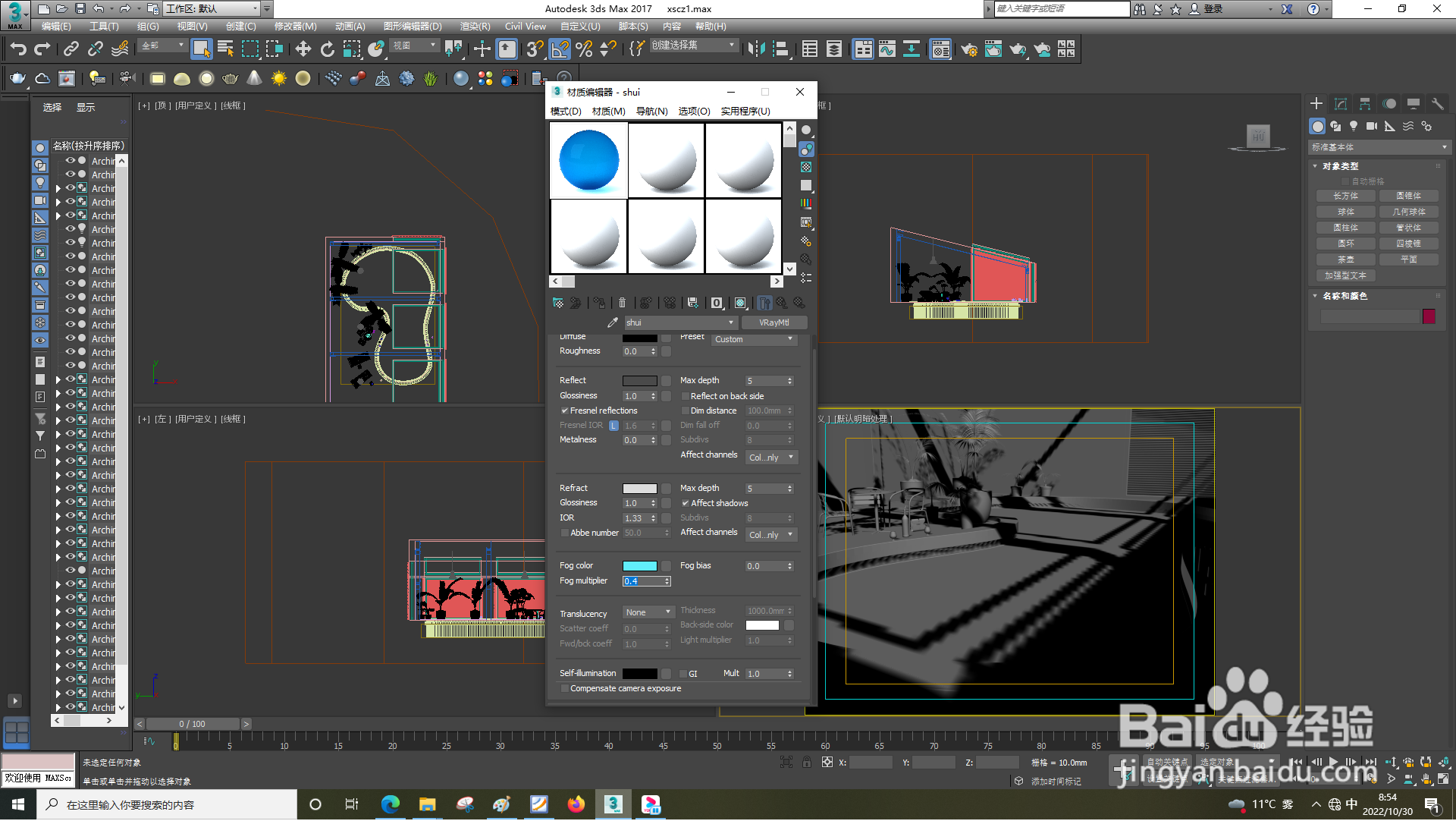Enable Dim distance checkbox

pos(685,411)
